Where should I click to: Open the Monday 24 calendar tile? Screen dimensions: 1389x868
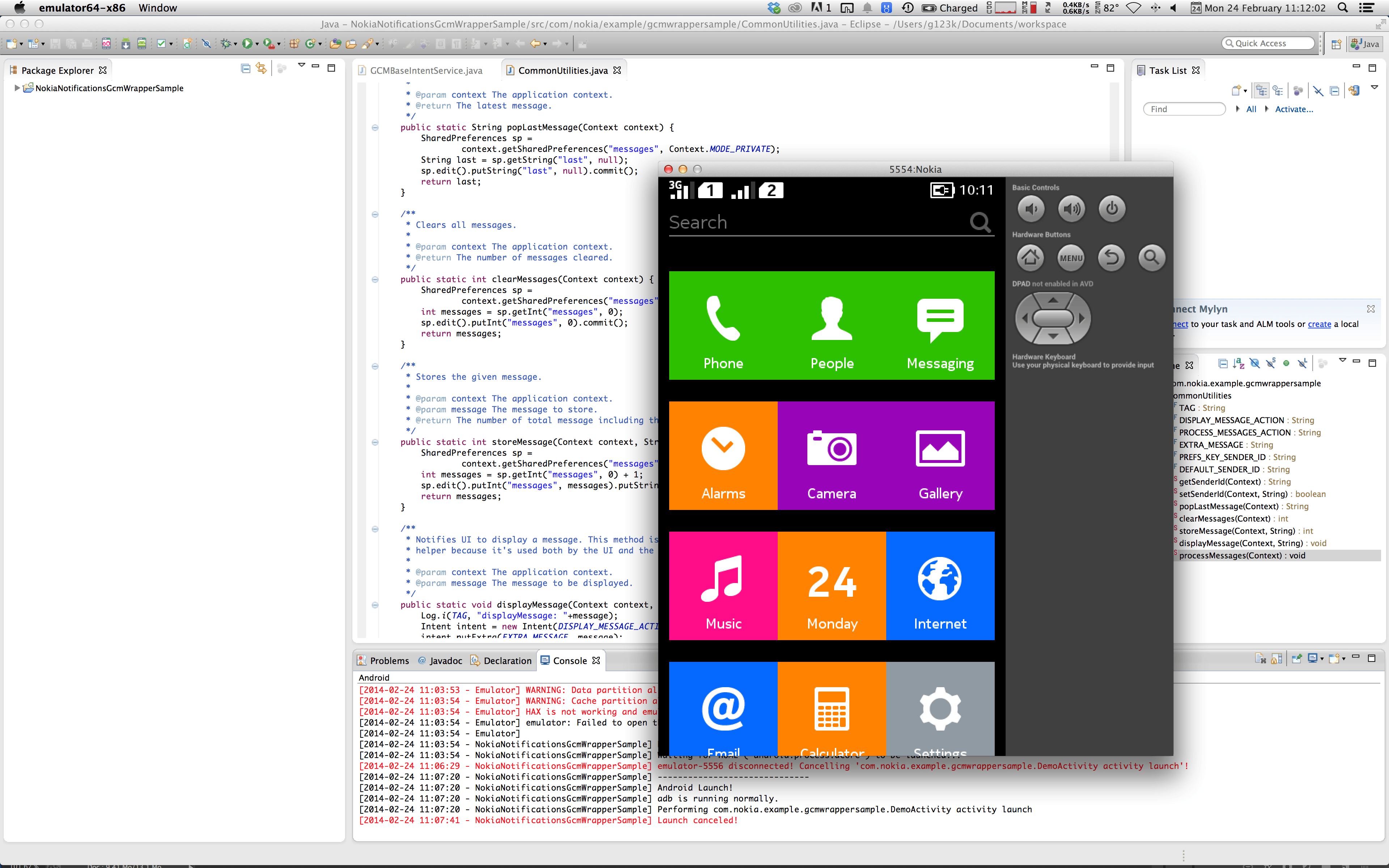pos(832,586)
